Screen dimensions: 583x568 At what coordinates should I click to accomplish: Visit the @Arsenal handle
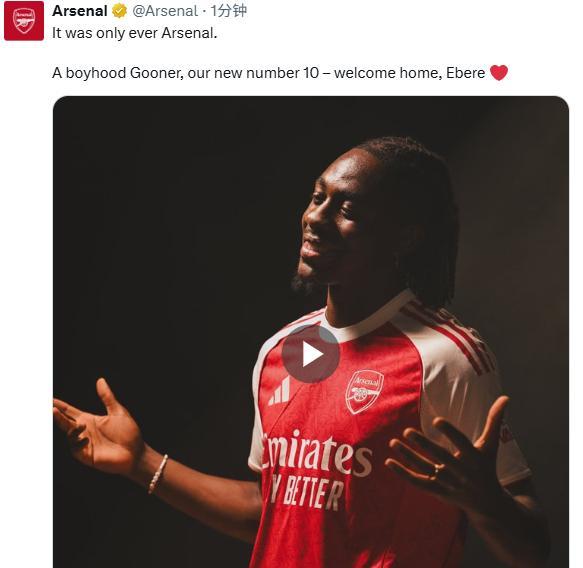(165, 11)
